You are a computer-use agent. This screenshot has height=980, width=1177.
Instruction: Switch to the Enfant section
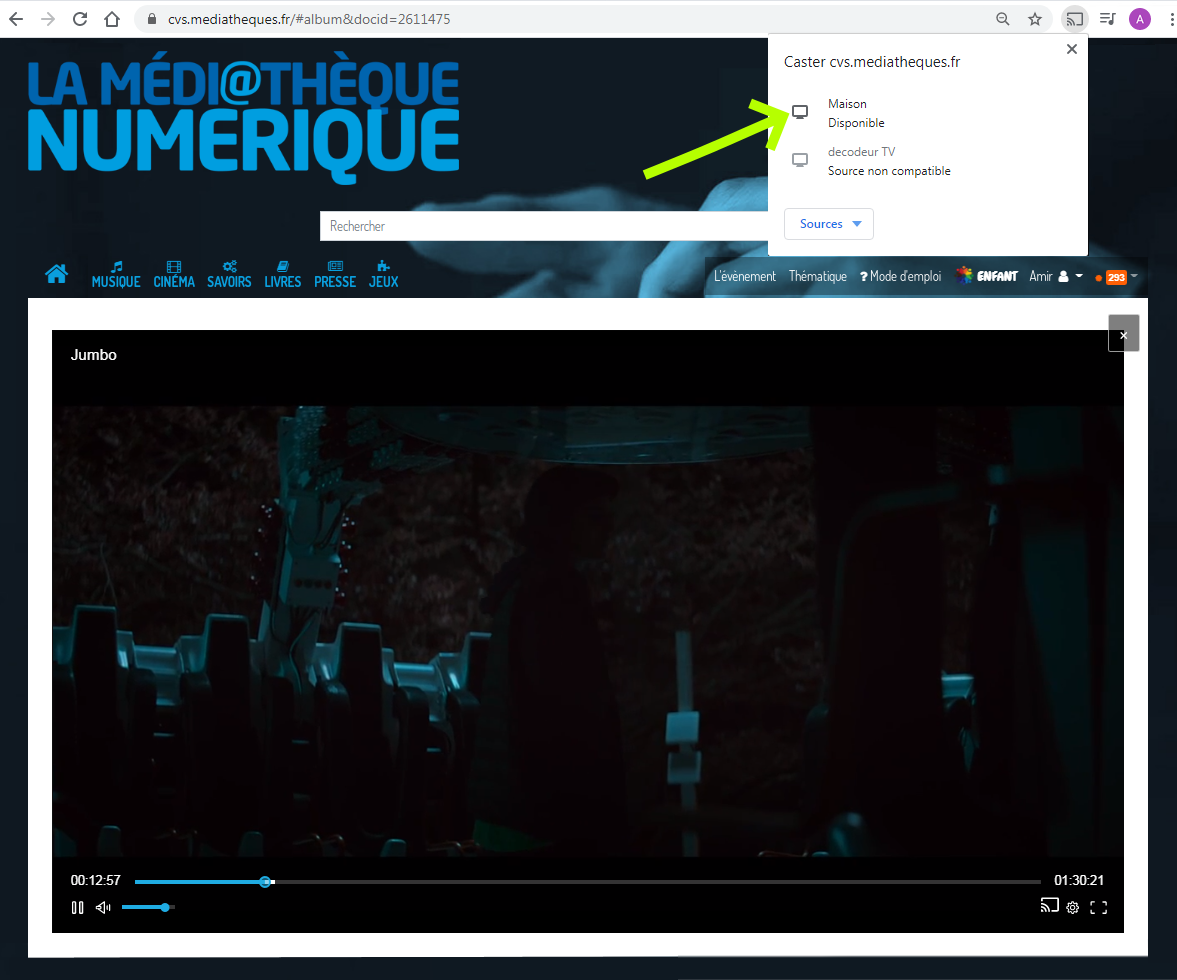pos(986,275)
